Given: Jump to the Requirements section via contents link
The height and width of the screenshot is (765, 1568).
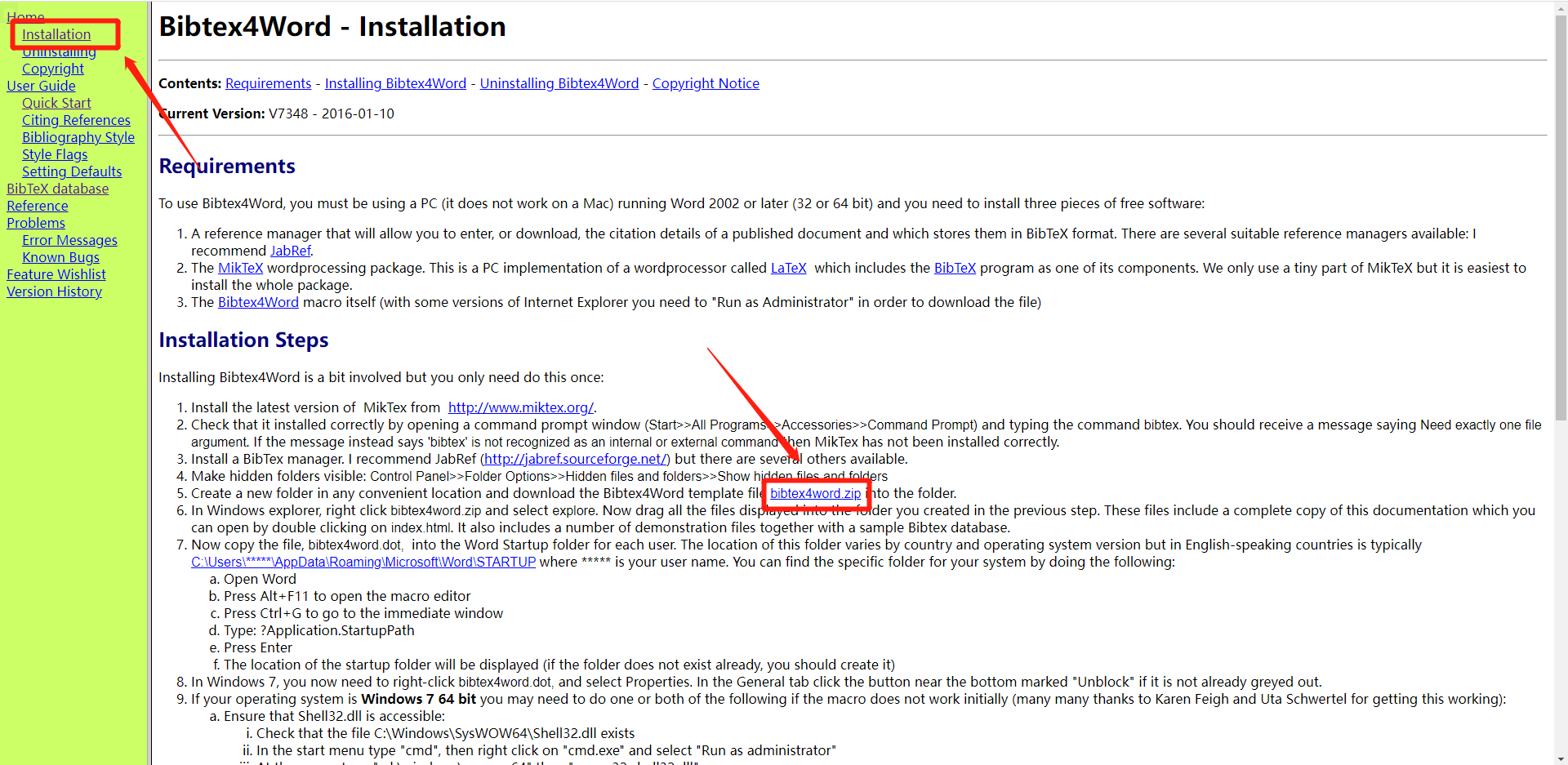Looking at the screenshot, I should (x=268, y=83).
